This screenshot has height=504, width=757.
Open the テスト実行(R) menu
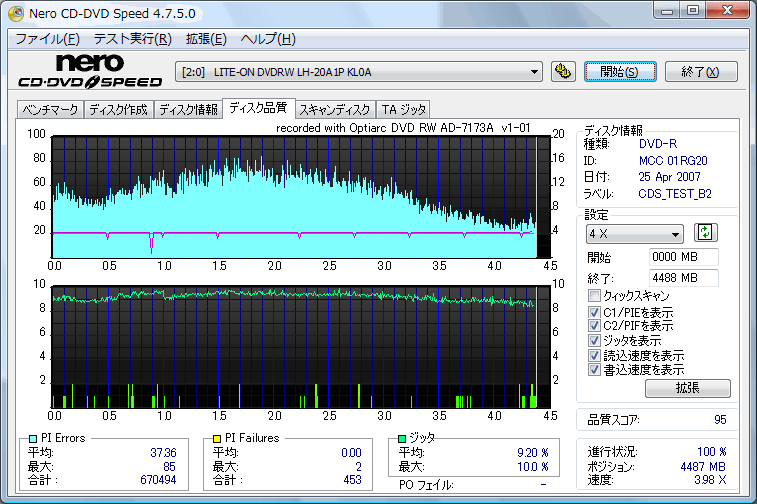pyautogui.click(x=133, y=39)
